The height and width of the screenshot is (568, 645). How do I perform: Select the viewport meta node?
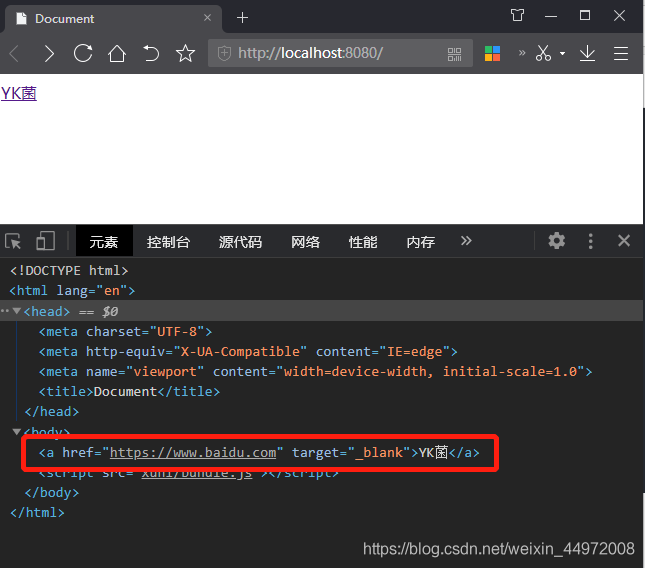(x=316, y=372)
